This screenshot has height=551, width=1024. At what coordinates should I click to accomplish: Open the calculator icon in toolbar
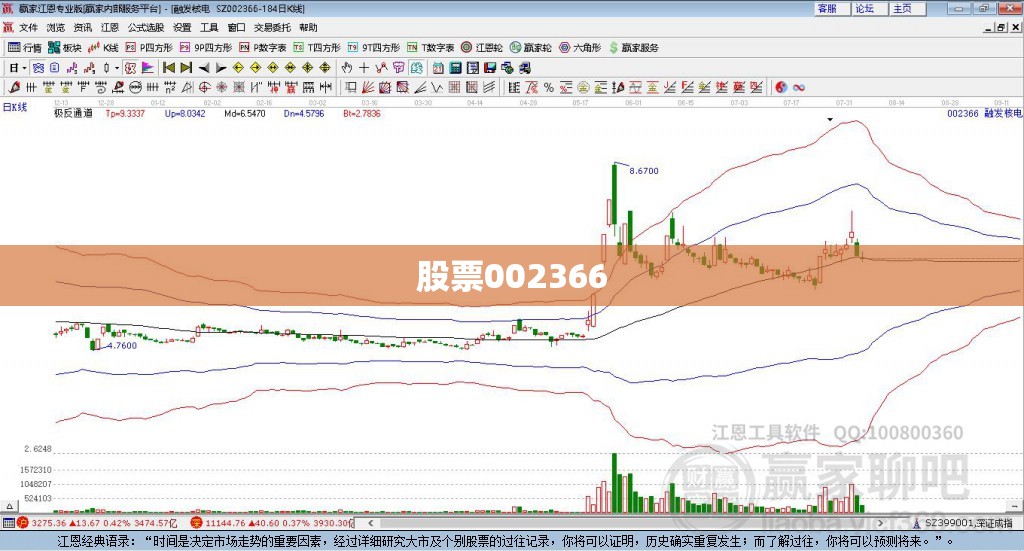(455, 68)
